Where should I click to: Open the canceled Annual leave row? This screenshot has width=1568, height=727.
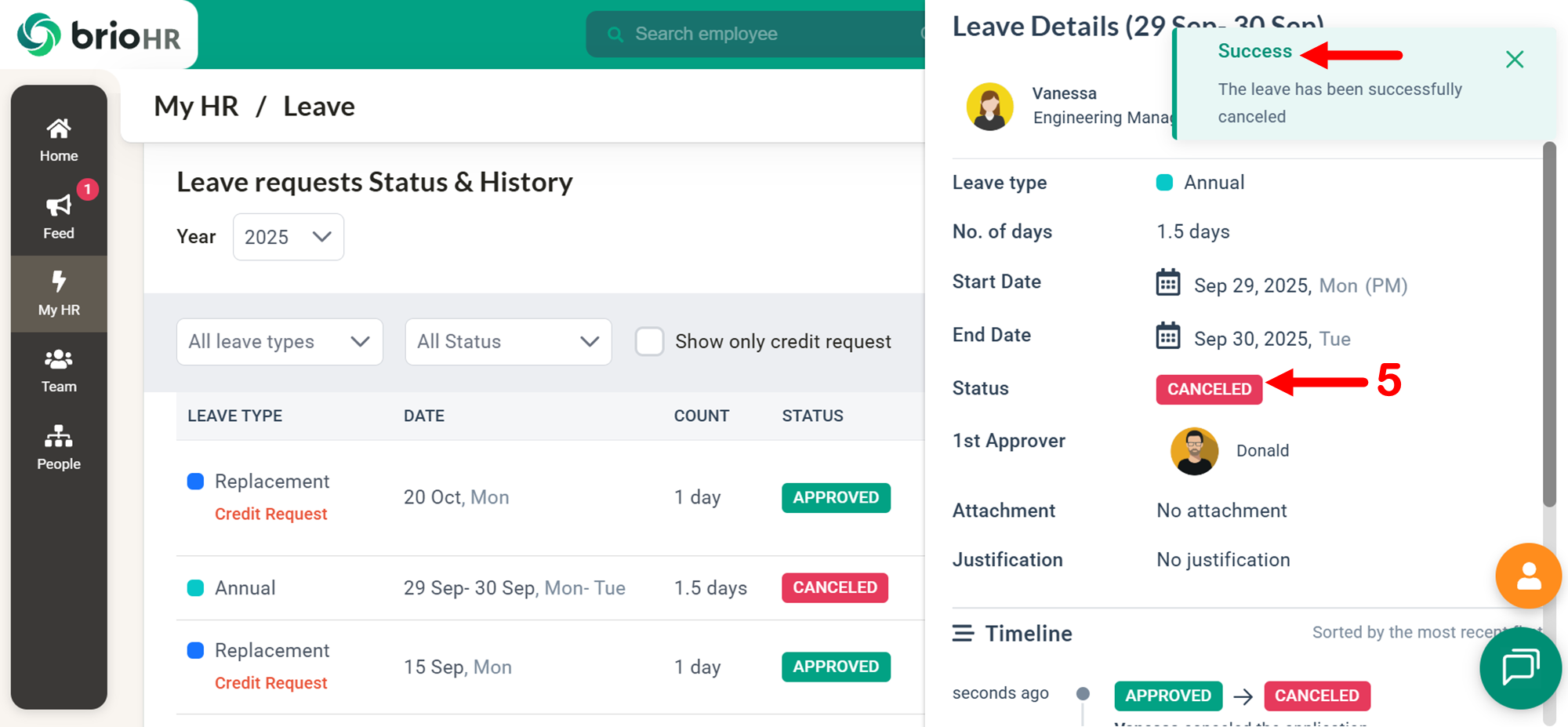click(514, 588)
